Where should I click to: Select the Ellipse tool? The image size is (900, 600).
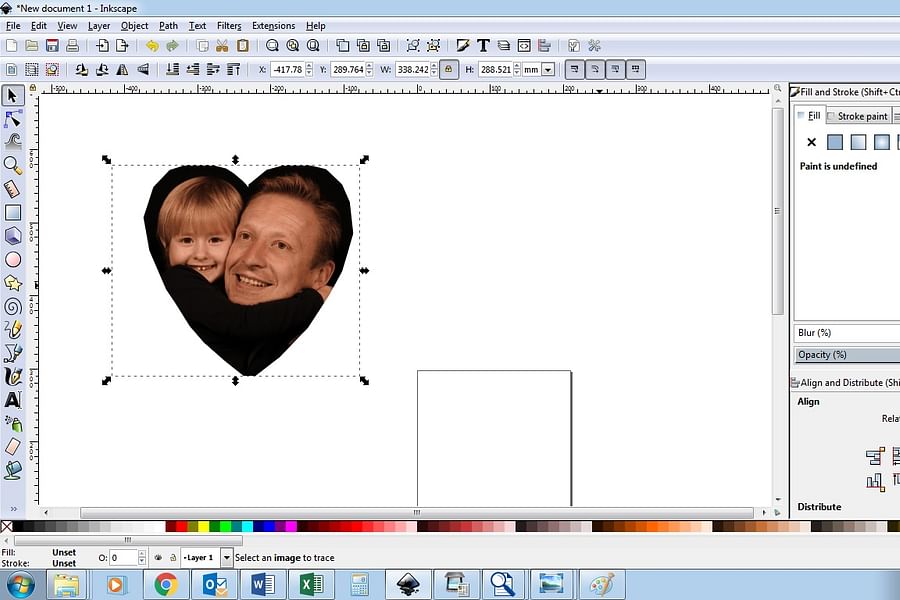point(12,258)
